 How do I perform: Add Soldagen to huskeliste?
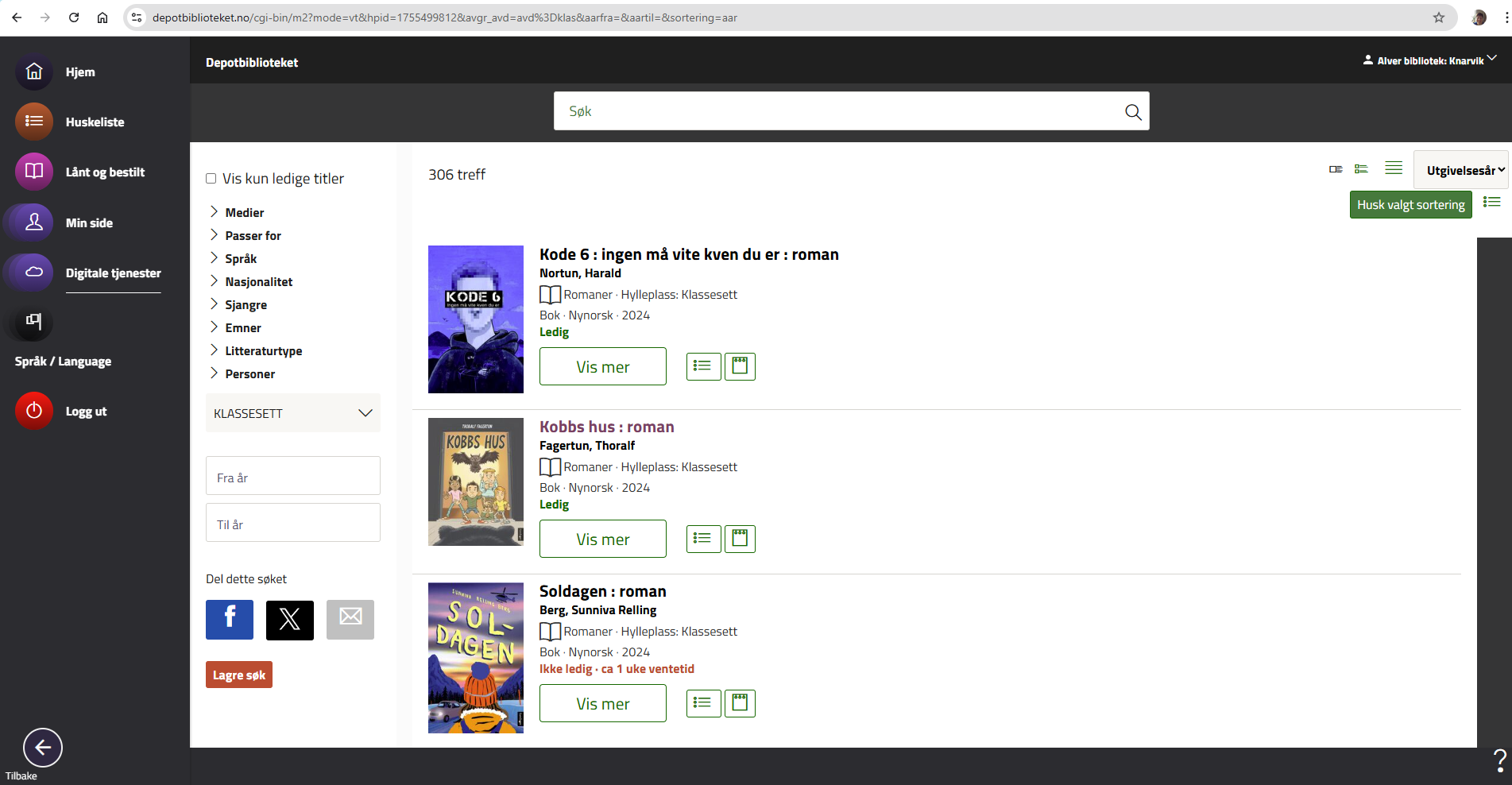click(x=703, y=703)
